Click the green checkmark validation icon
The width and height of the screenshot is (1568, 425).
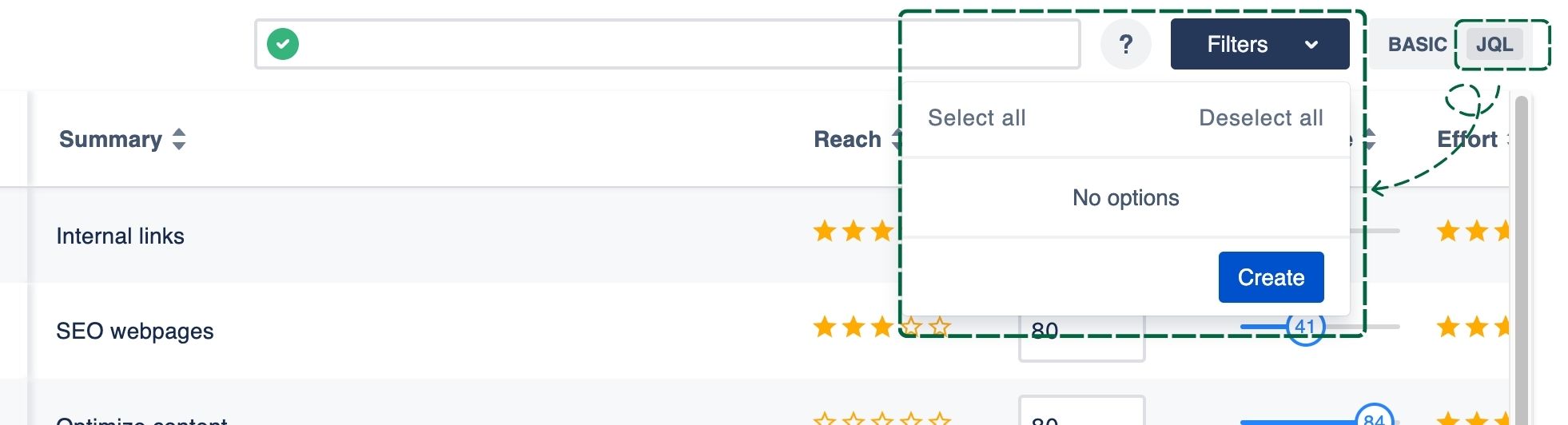(283, 44)
